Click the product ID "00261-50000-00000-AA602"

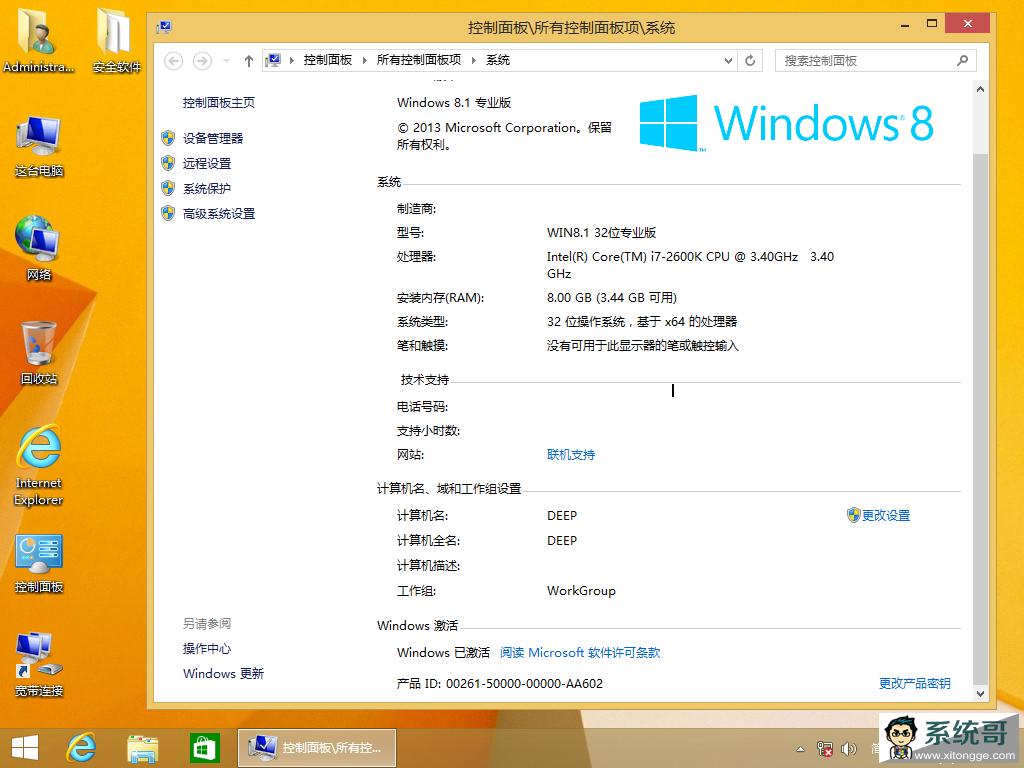[x=524, y=683]
